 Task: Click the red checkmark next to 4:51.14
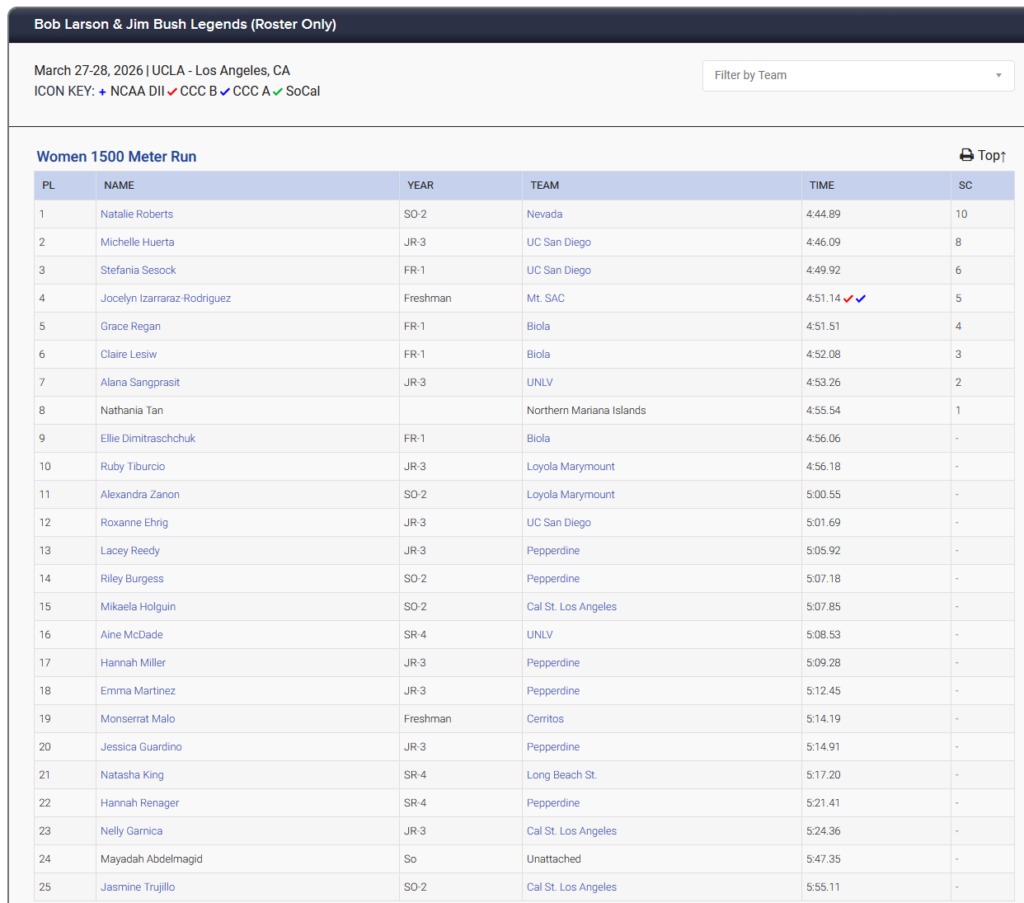tap(848, 298)
